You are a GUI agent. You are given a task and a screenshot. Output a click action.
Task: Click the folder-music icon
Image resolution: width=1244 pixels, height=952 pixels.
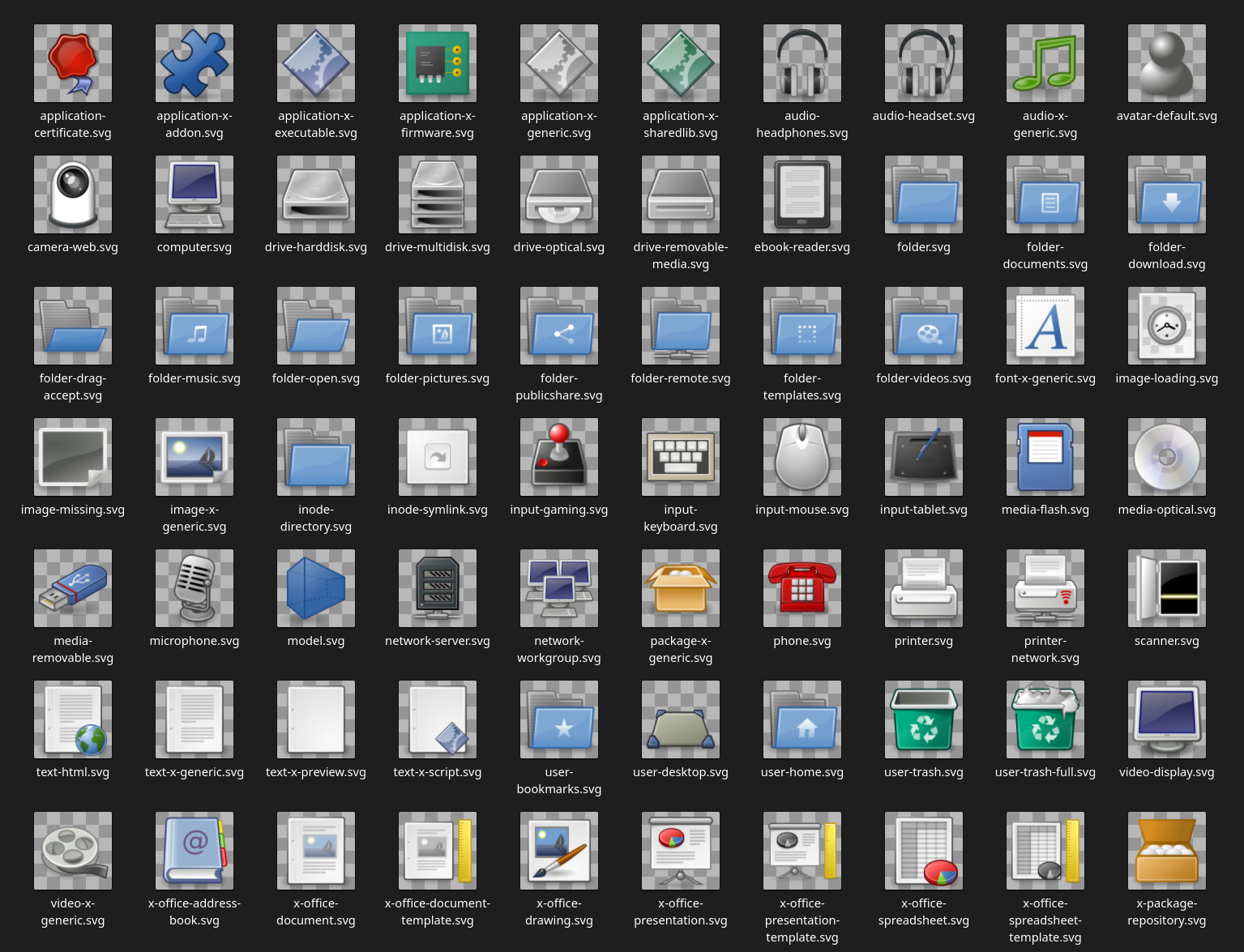click(x=195, y=326)
